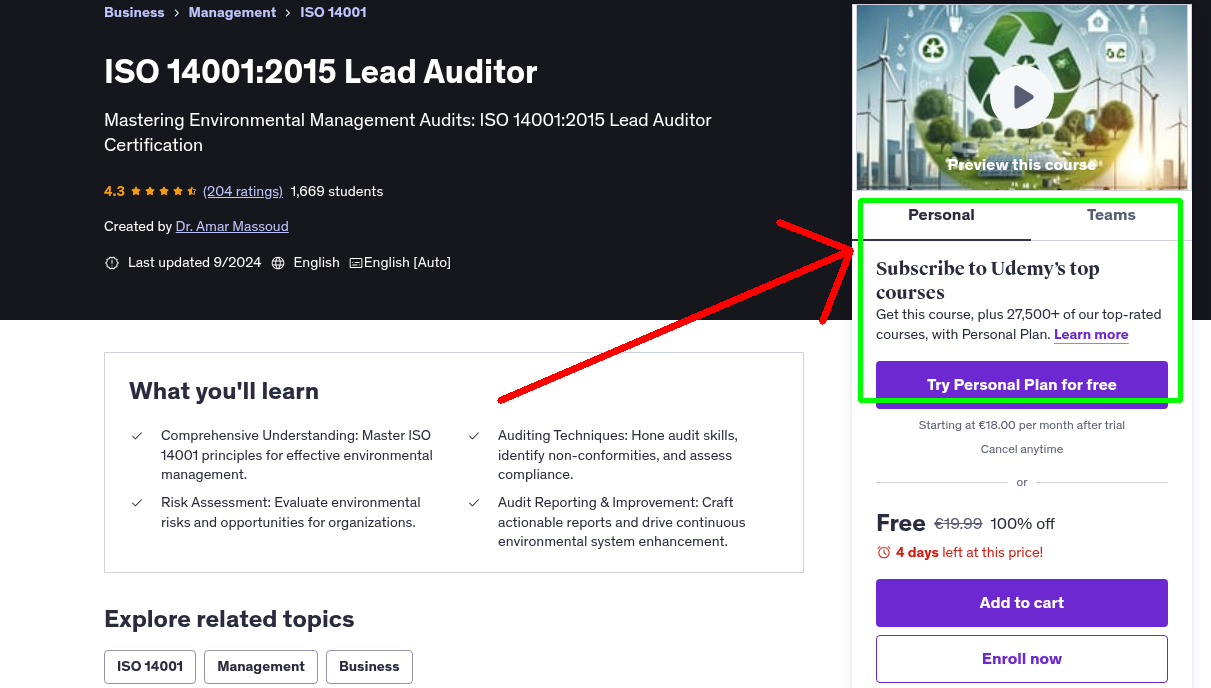Click the chevron after Business breadcrumb
The image size is (1211, 688).
pos(176,13)
